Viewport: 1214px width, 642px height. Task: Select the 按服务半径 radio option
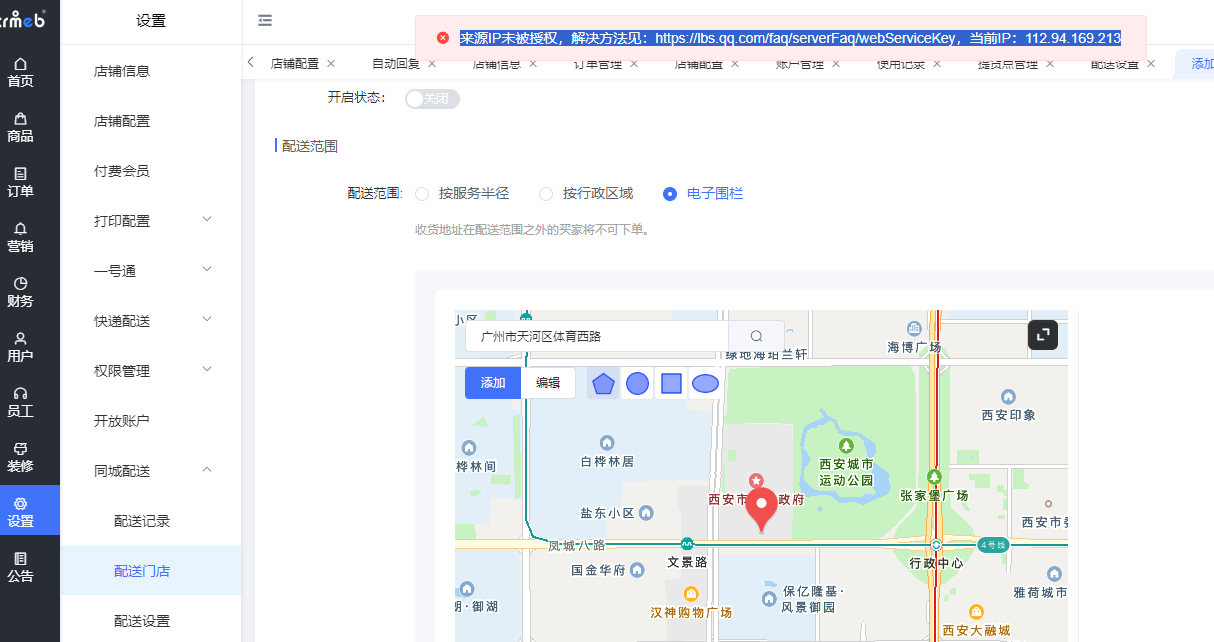pyautogui.click(x=422, y=194)
